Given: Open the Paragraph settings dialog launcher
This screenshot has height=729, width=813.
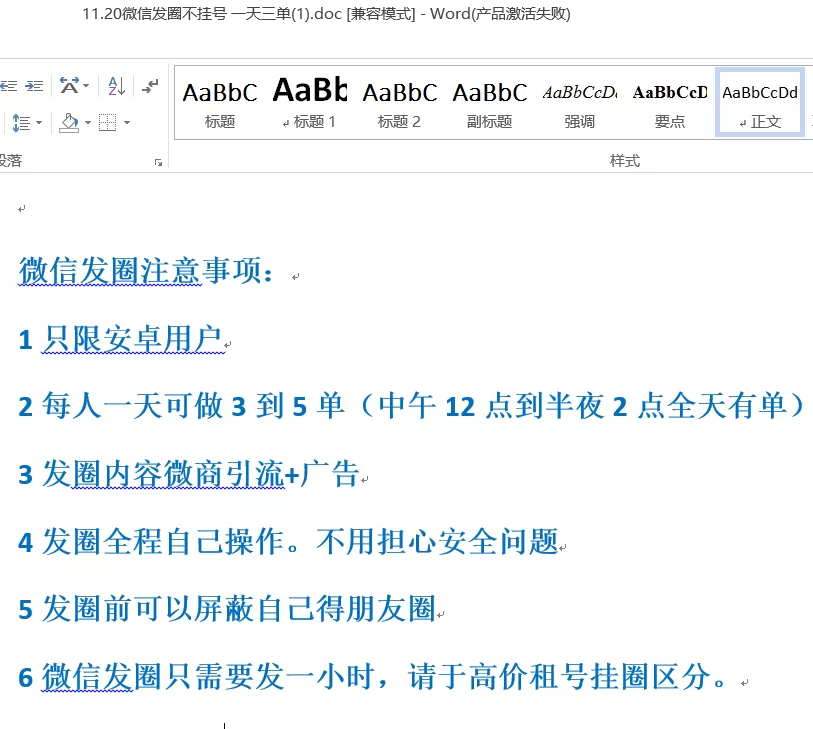Looking at the screenshot, I should coord(158,161).
